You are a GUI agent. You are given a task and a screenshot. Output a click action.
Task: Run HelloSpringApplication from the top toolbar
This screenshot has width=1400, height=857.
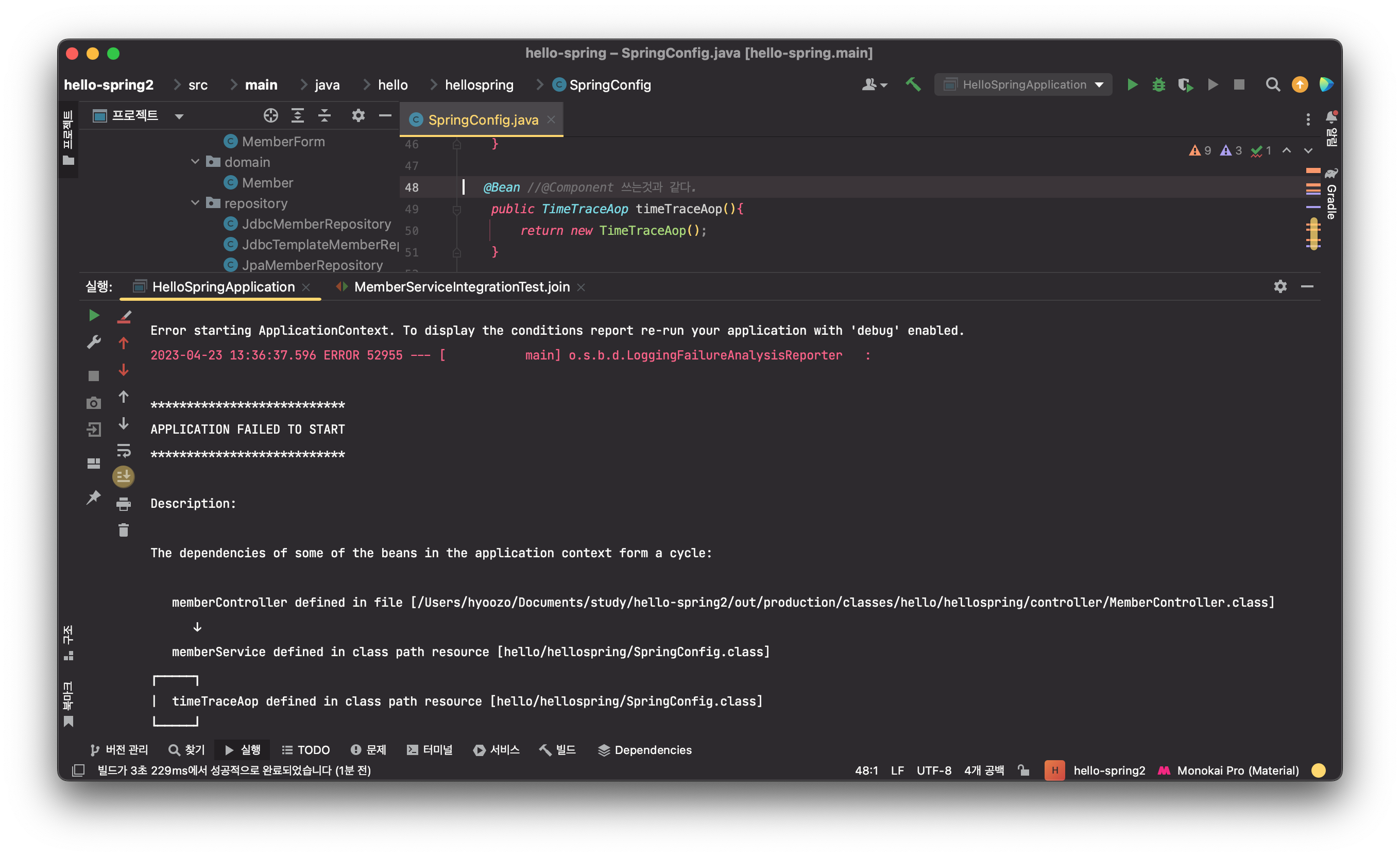[x=1132, y=84]
